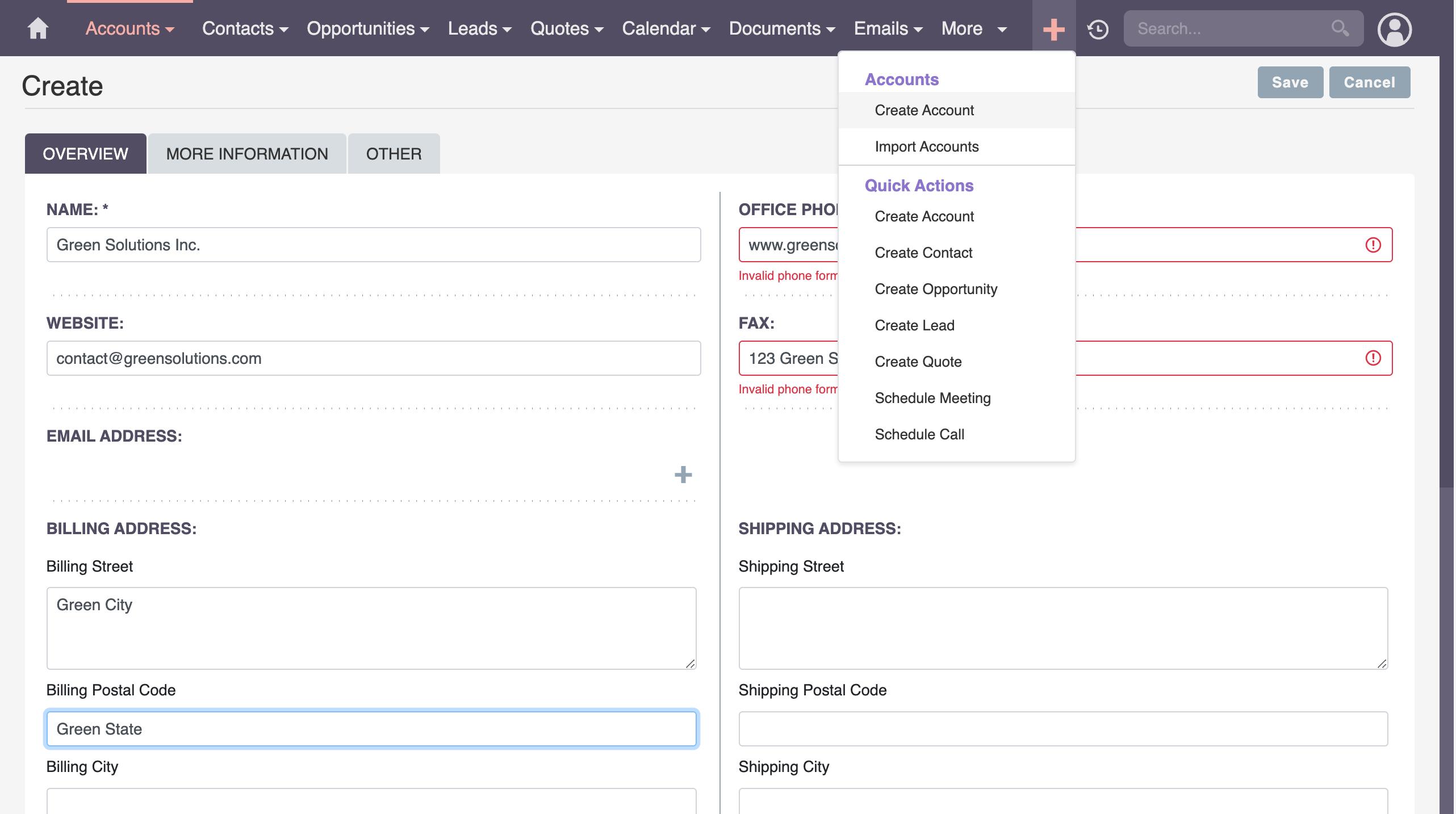Click the home icon in navbar
Image resolution: width=1456 pixels, height=814 pixels.
pos(38,28)
